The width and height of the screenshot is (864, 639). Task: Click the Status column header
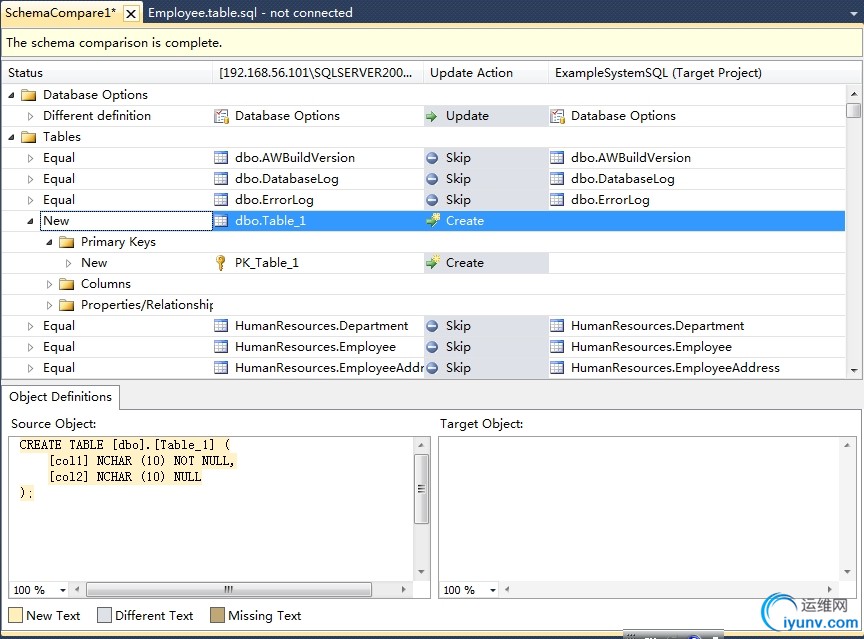pyautogui.click(x=107, y=73)
